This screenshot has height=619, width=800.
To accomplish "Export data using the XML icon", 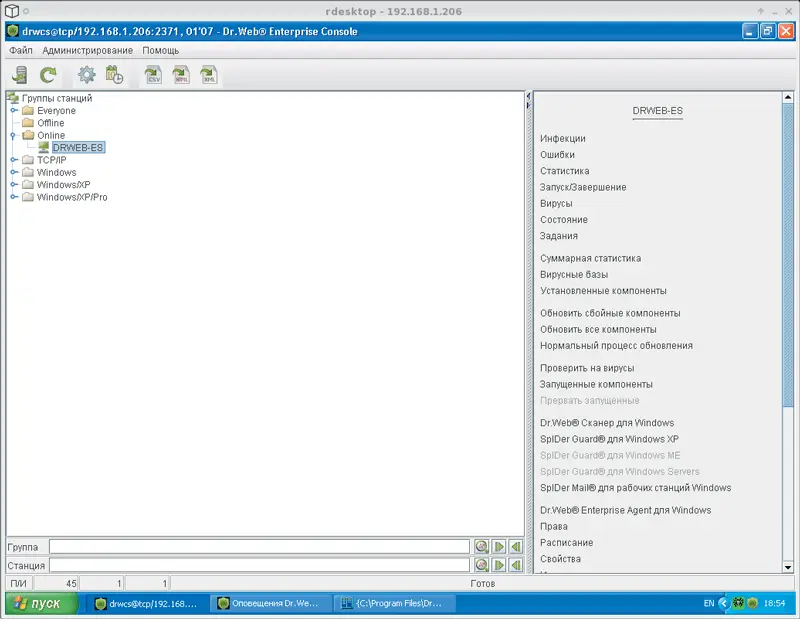I will [x=209, y=75].
